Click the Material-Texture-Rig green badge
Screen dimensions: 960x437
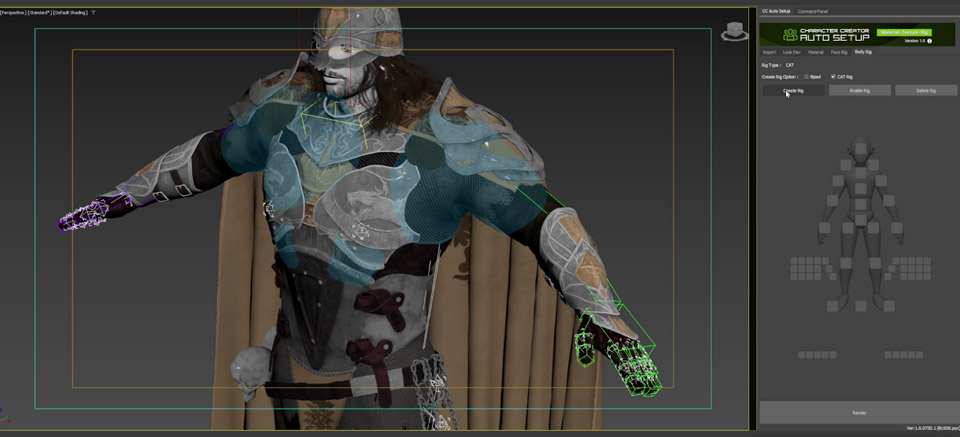(x=905, y=32)
